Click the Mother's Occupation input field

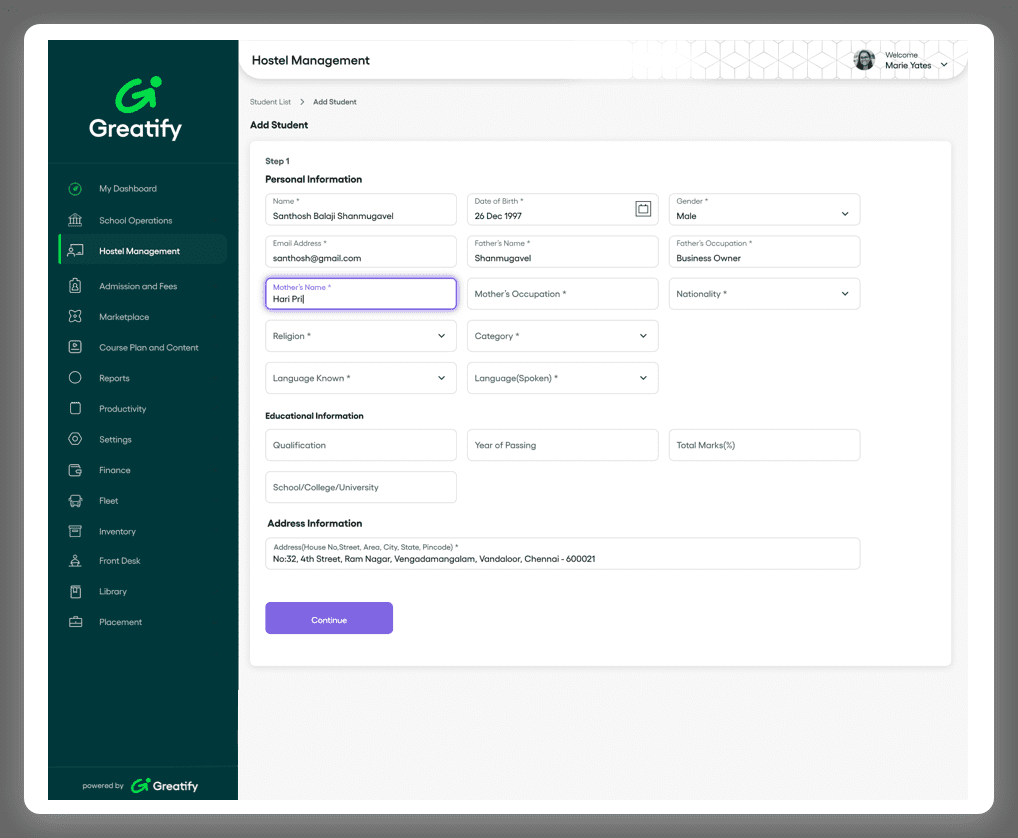pyautogui.click(x=562, y=294)
